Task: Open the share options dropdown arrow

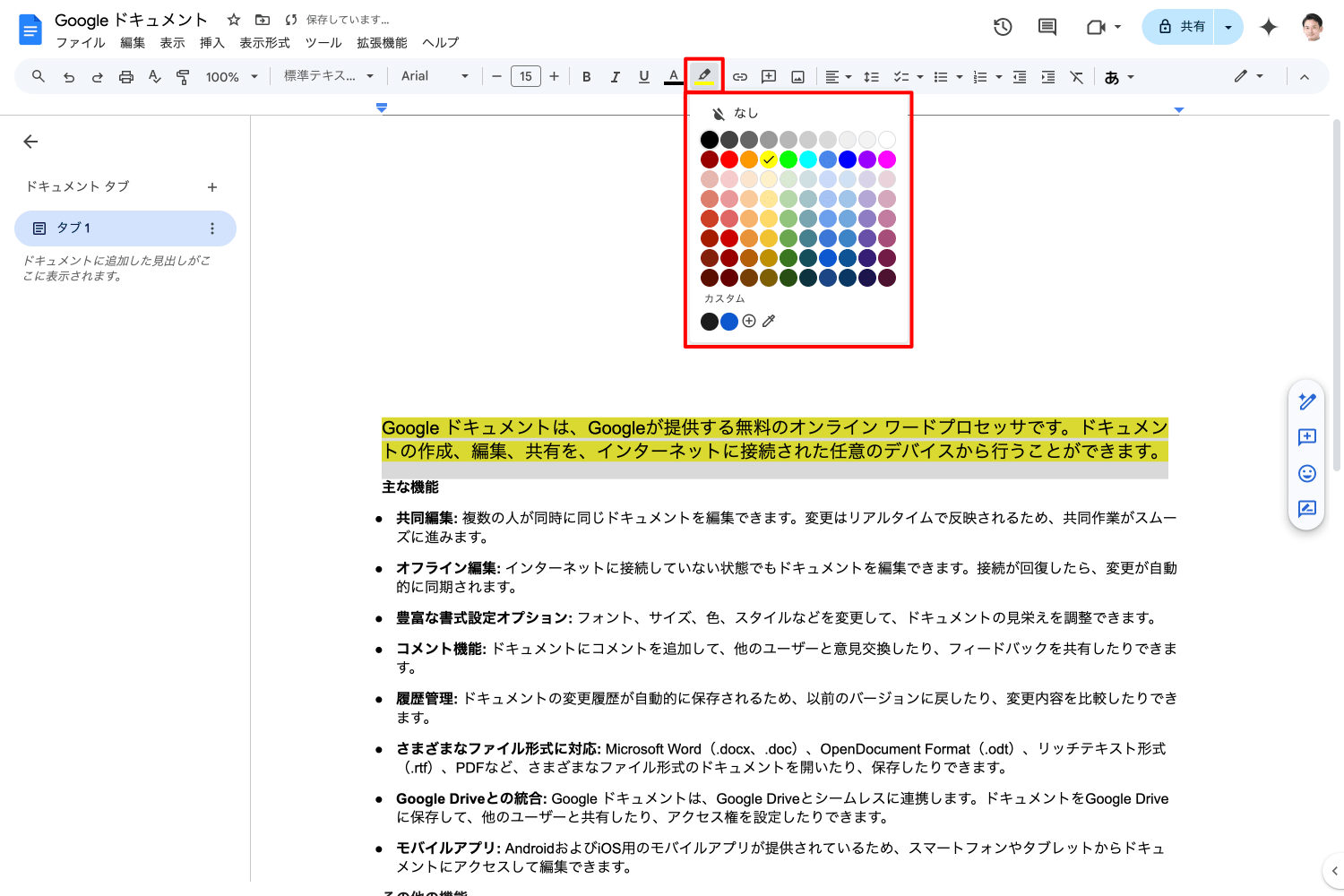Action: 1228,27
